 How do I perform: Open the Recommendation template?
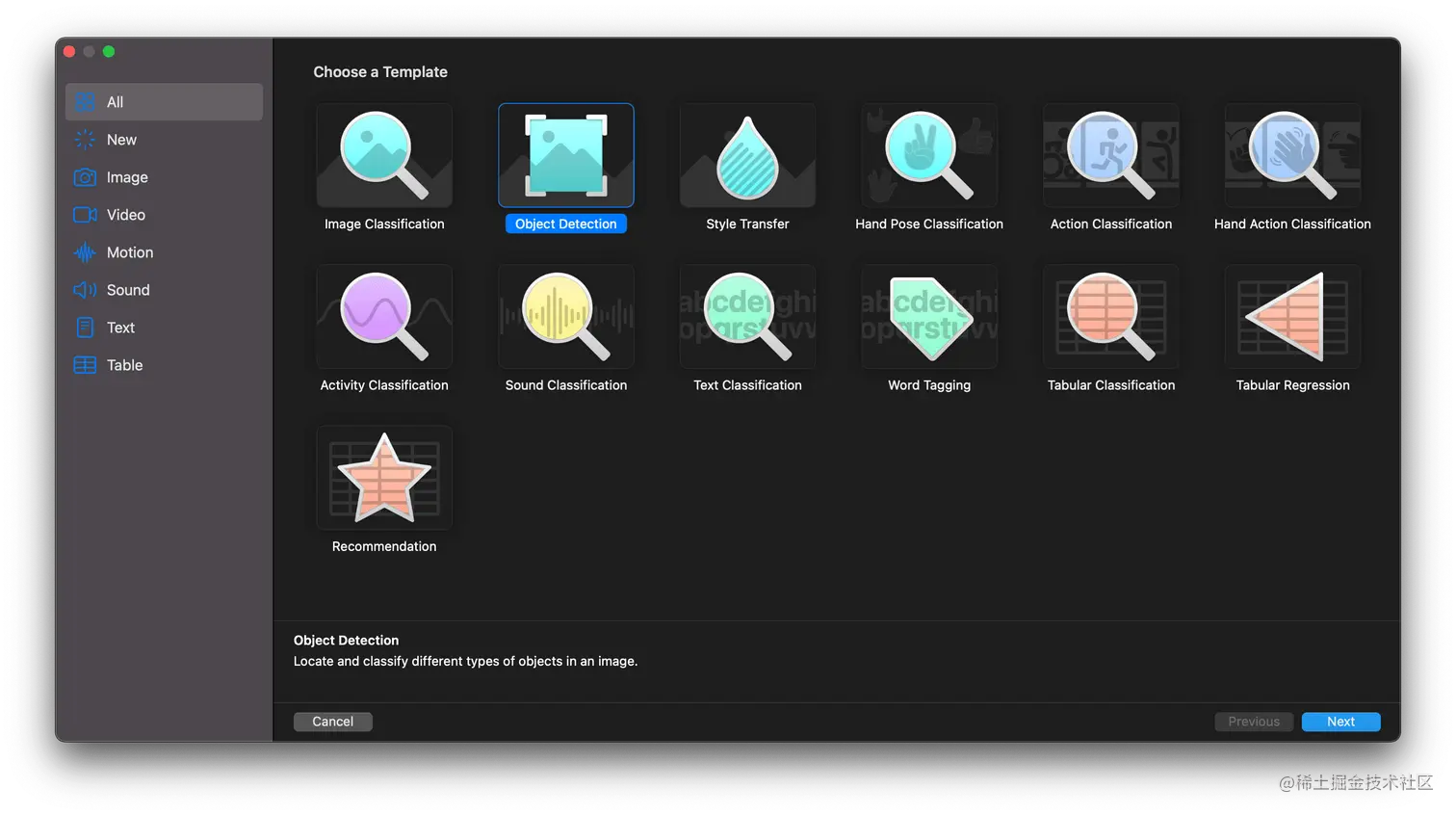384,477
